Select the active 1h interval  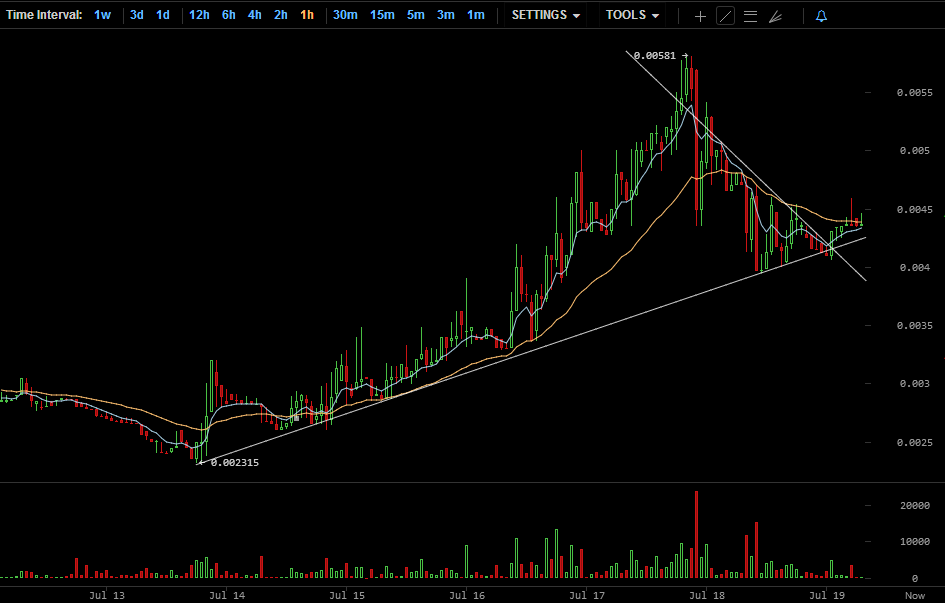click(x=307, y=15)
